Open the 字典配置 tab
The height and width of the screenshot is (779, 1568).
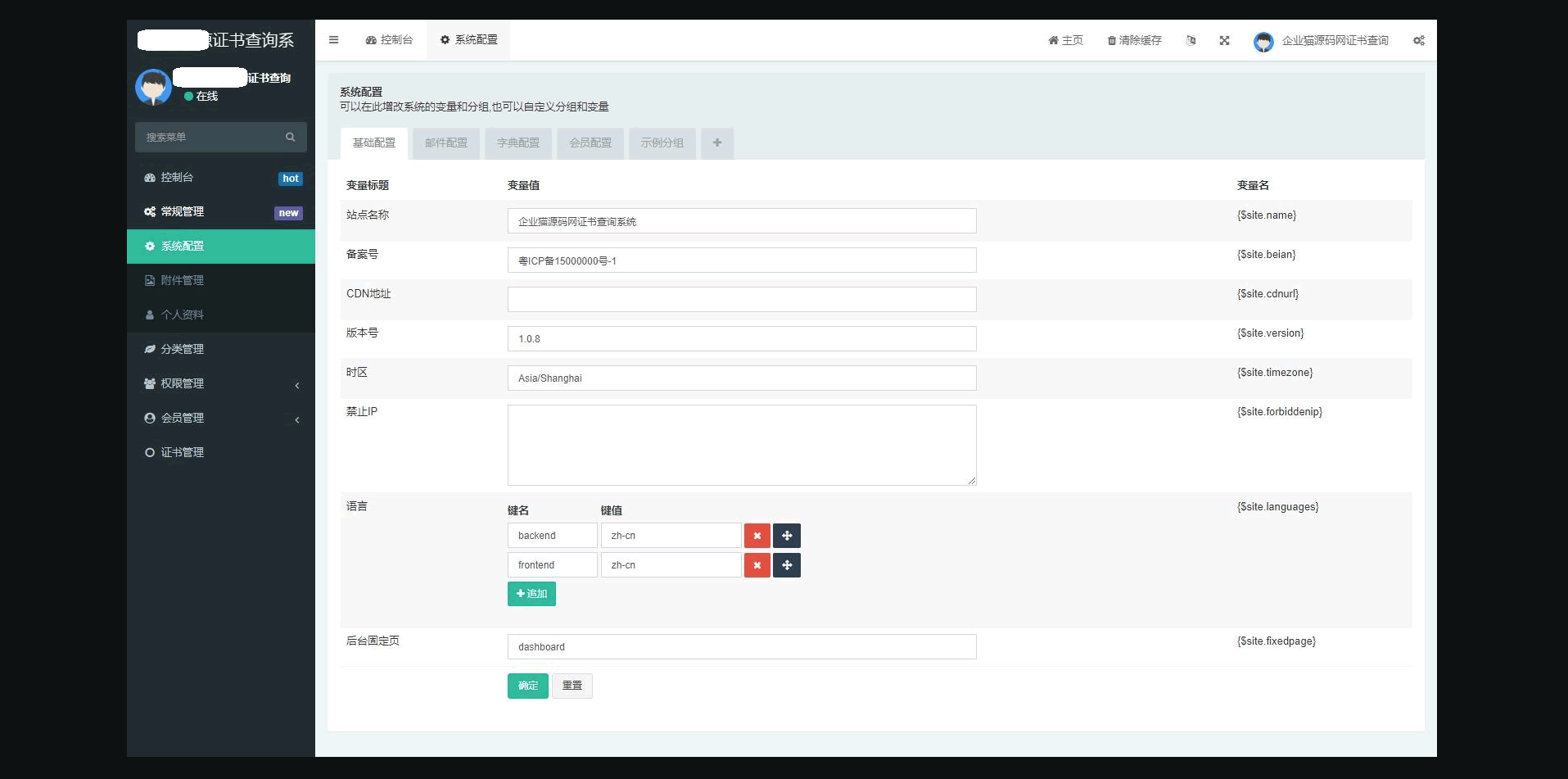(x=517, y=143)
